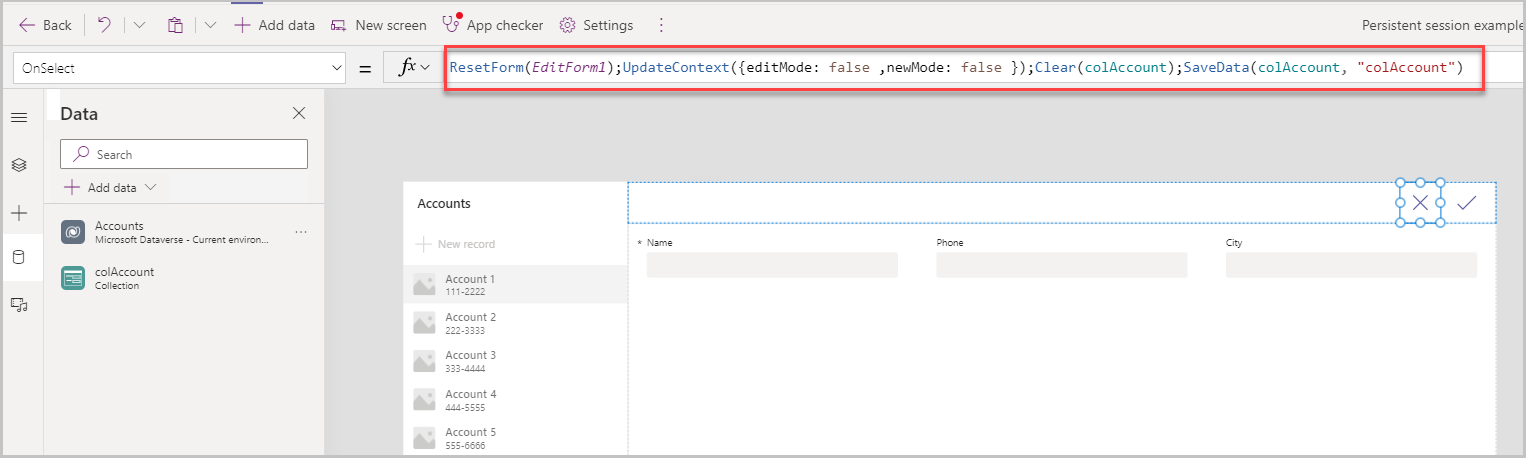The image size is (1526, 458).
Task: Click the Account 3 image thumbnail
Action: coord(424,361)
